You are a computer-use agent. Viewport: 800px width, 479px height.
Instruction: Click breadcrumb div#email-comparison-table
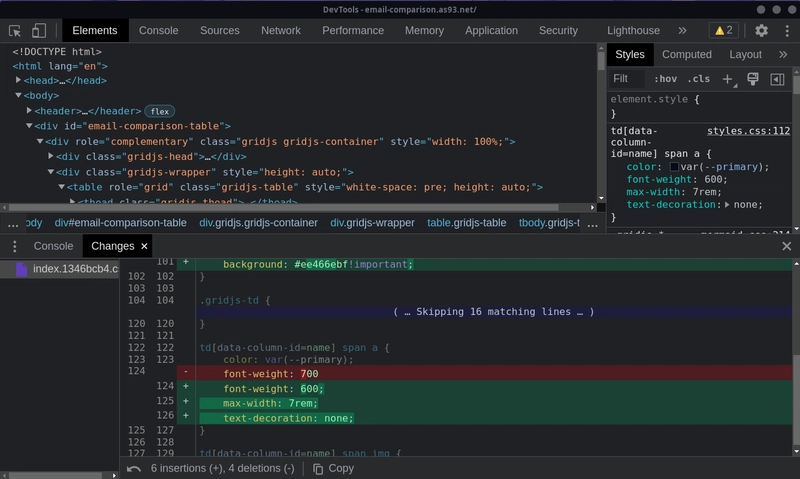(x=120, y=223)
